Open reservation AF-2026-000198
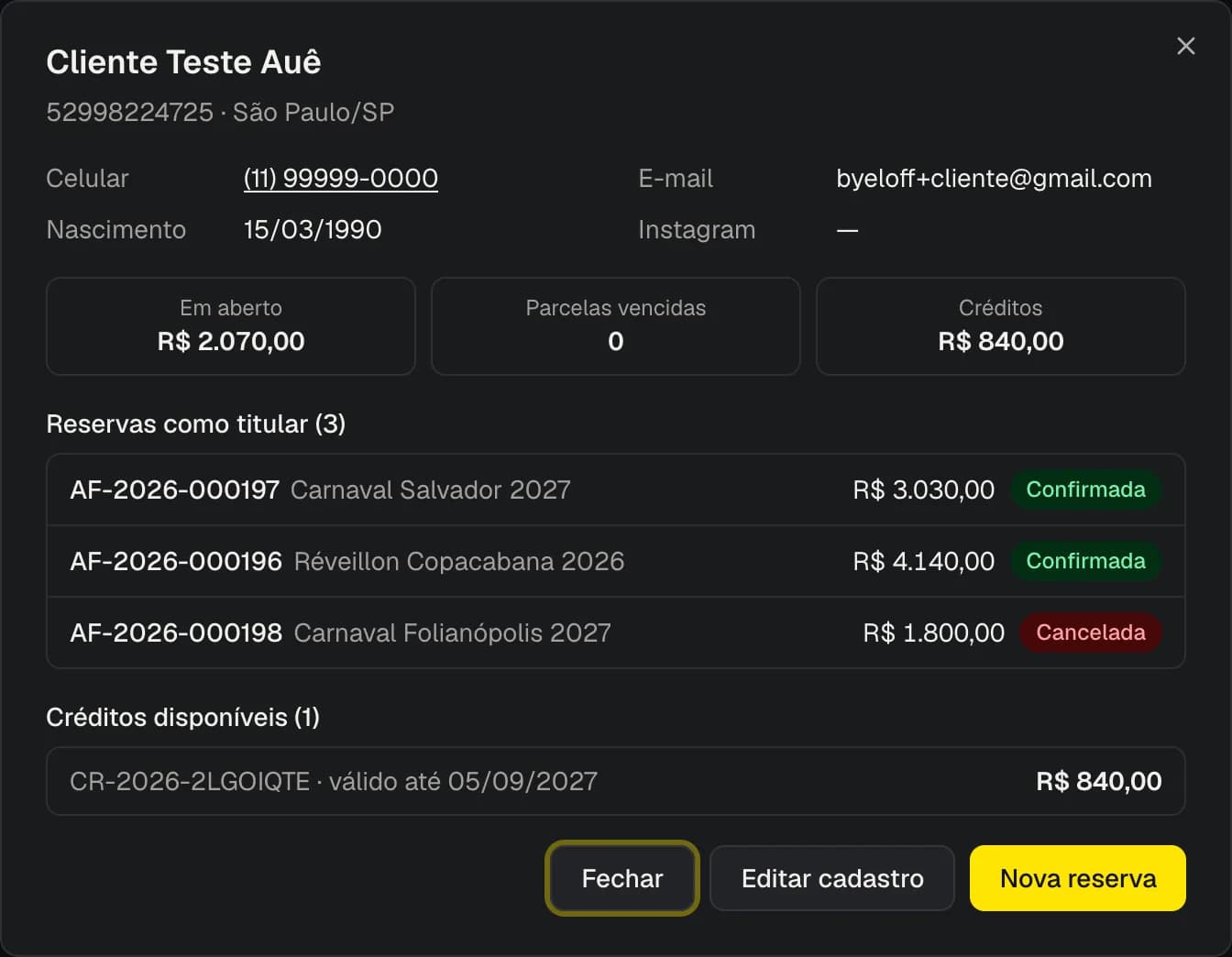 616,632
